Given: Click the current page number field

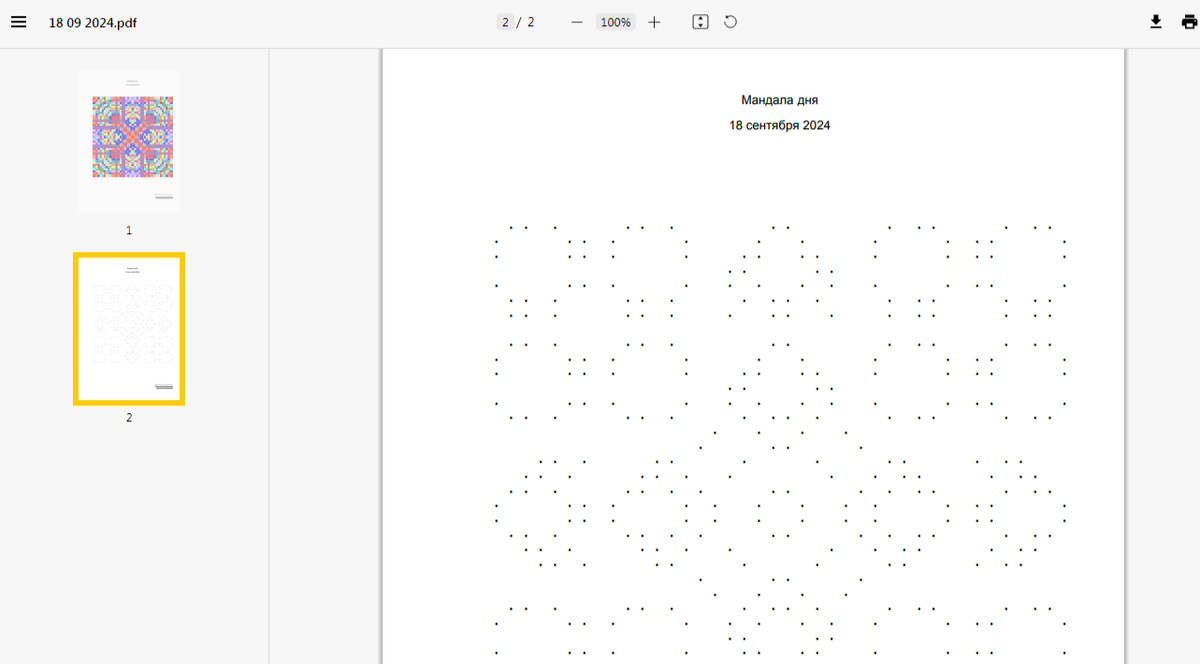Looking at the screenshot, I should [506, 22].
